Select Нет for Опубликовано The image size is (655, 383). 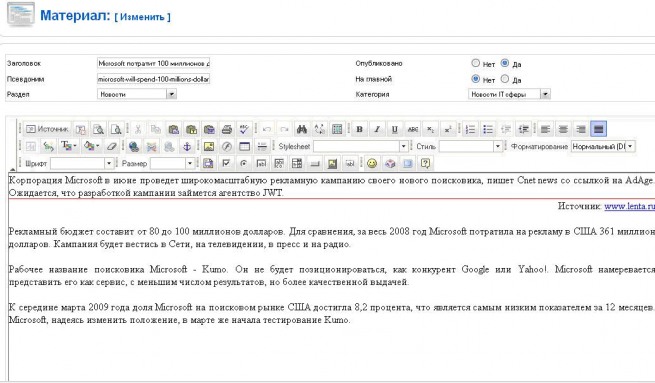click(475, 63)
